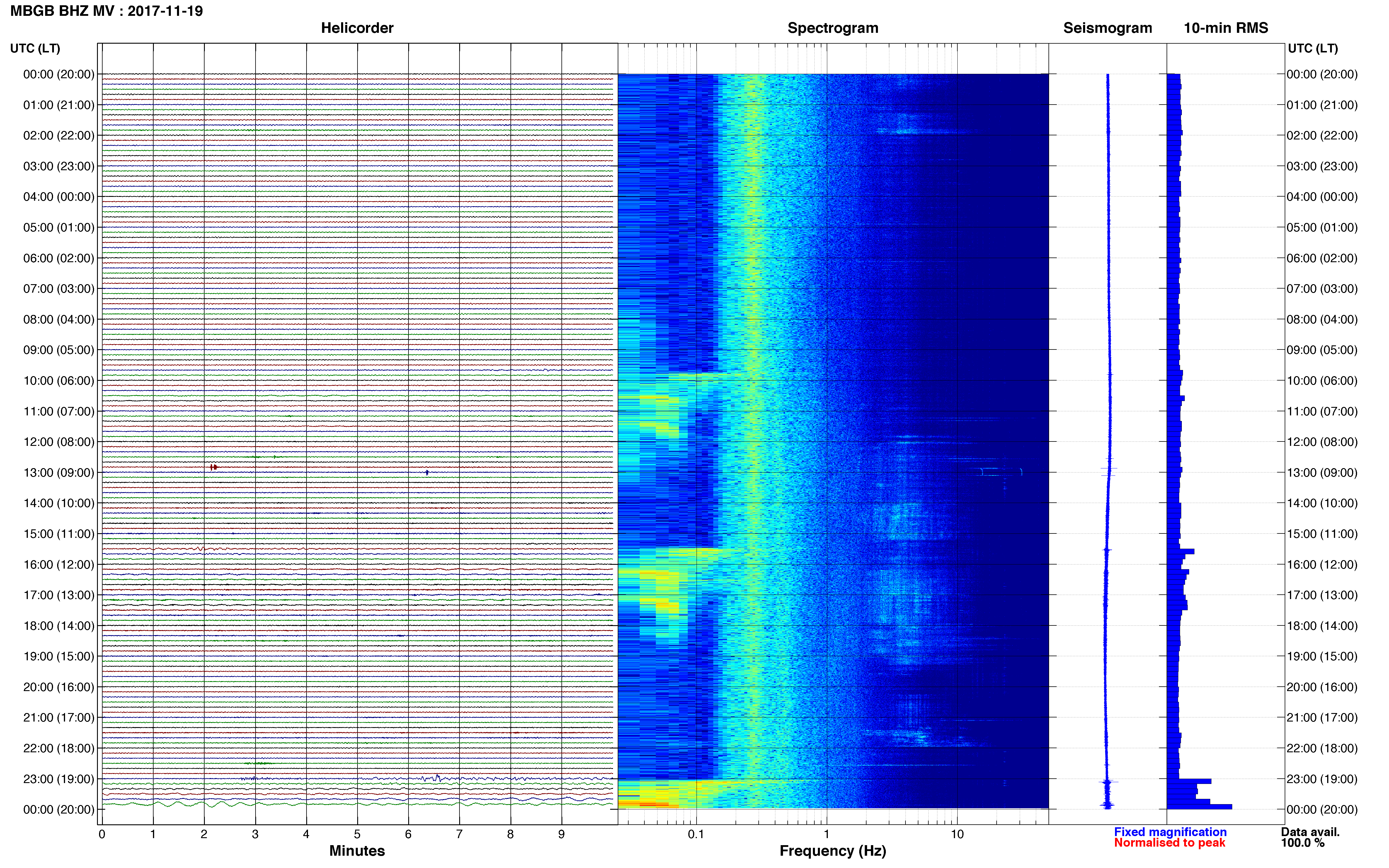Click '13:00 (09:00)' on the Helicorder time axis
1389x868 pixels.
[59, 473]
